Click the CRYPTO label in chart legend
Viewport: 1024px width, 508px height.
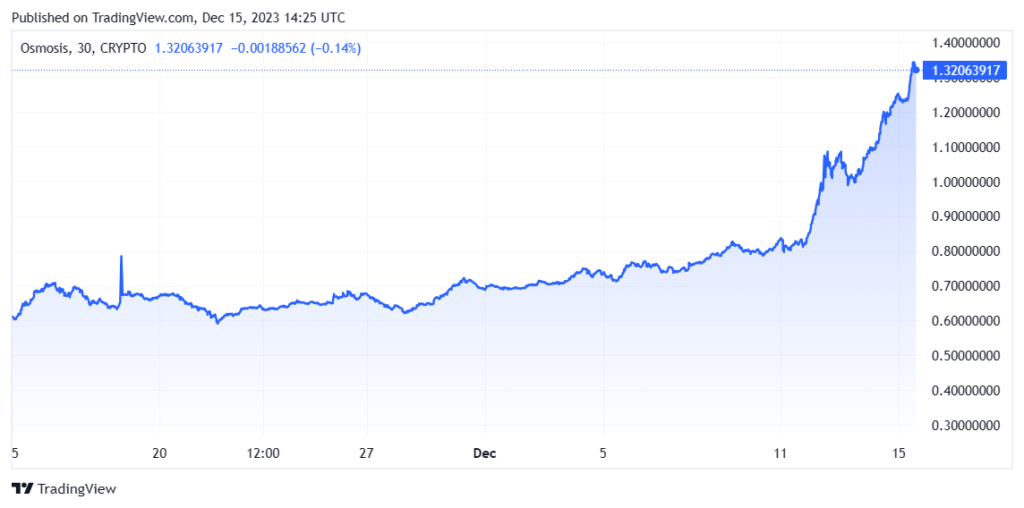[x=125, y=47]
